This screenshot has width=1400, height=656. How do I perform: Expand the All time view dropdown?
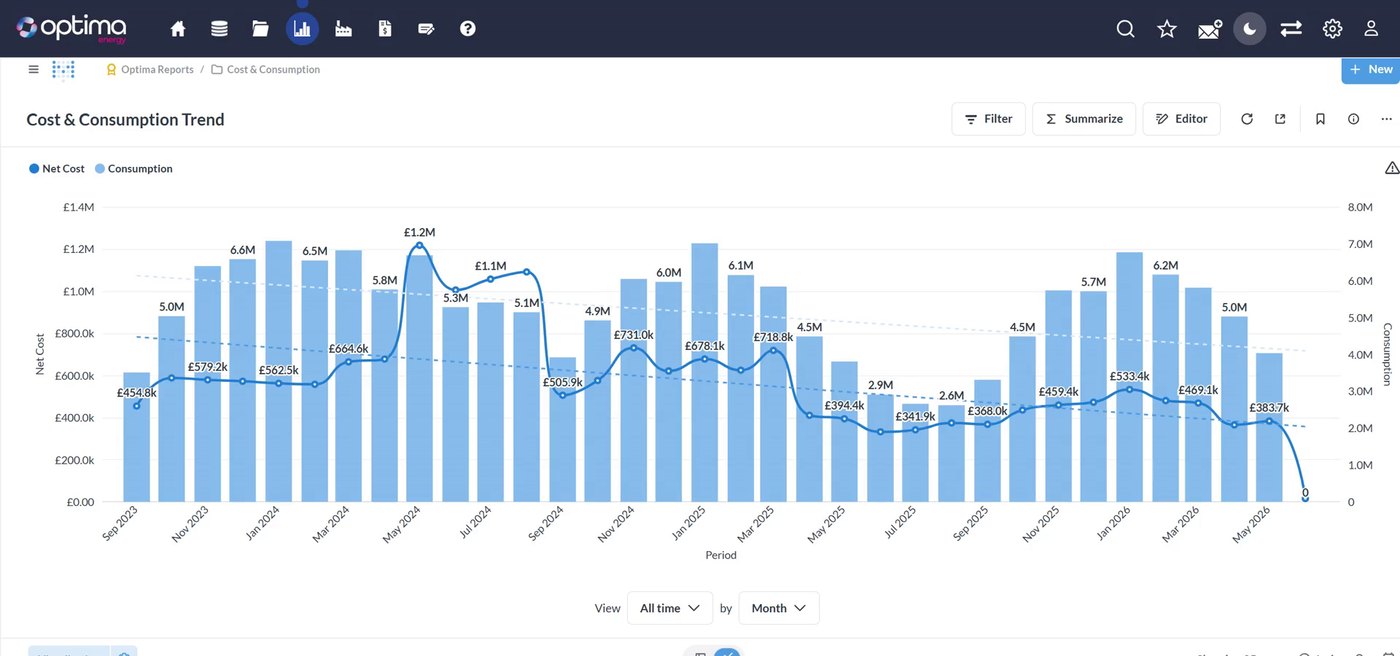(x=670, y=608)
